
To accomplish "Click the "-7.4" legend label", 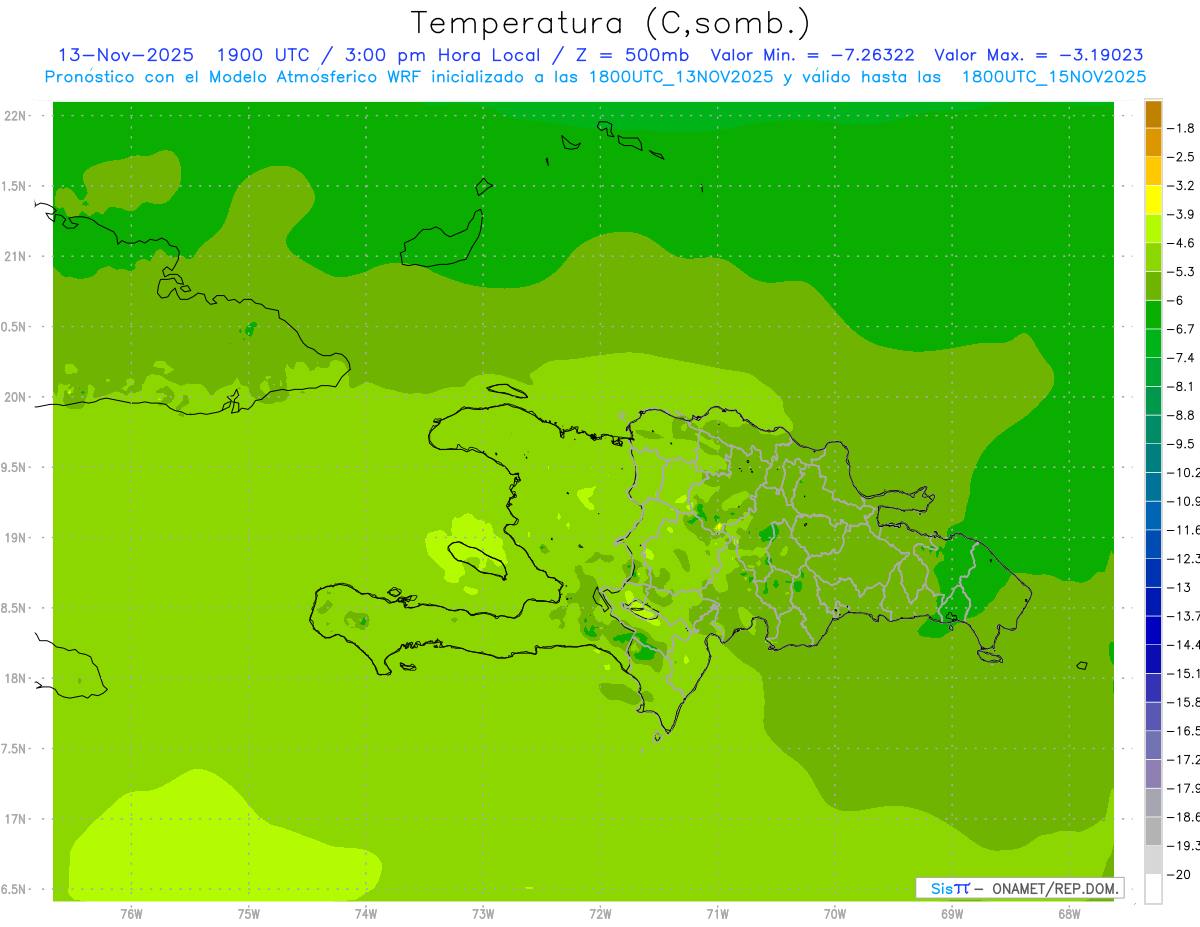I will 1182,357.
